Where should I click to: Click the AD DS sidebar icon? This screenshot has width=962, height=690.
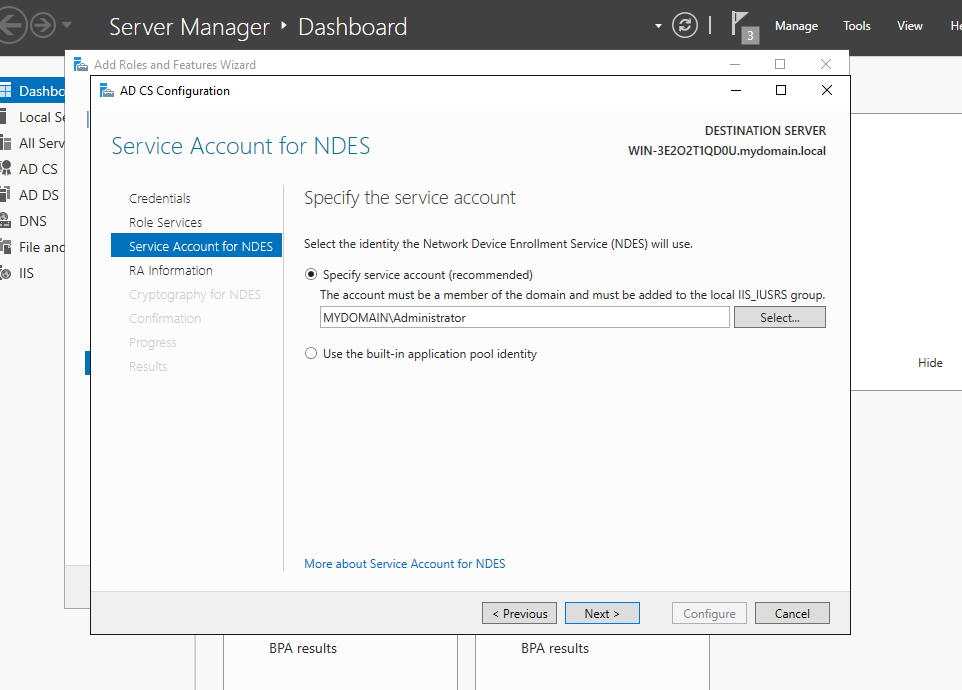(x=6, y=194)
